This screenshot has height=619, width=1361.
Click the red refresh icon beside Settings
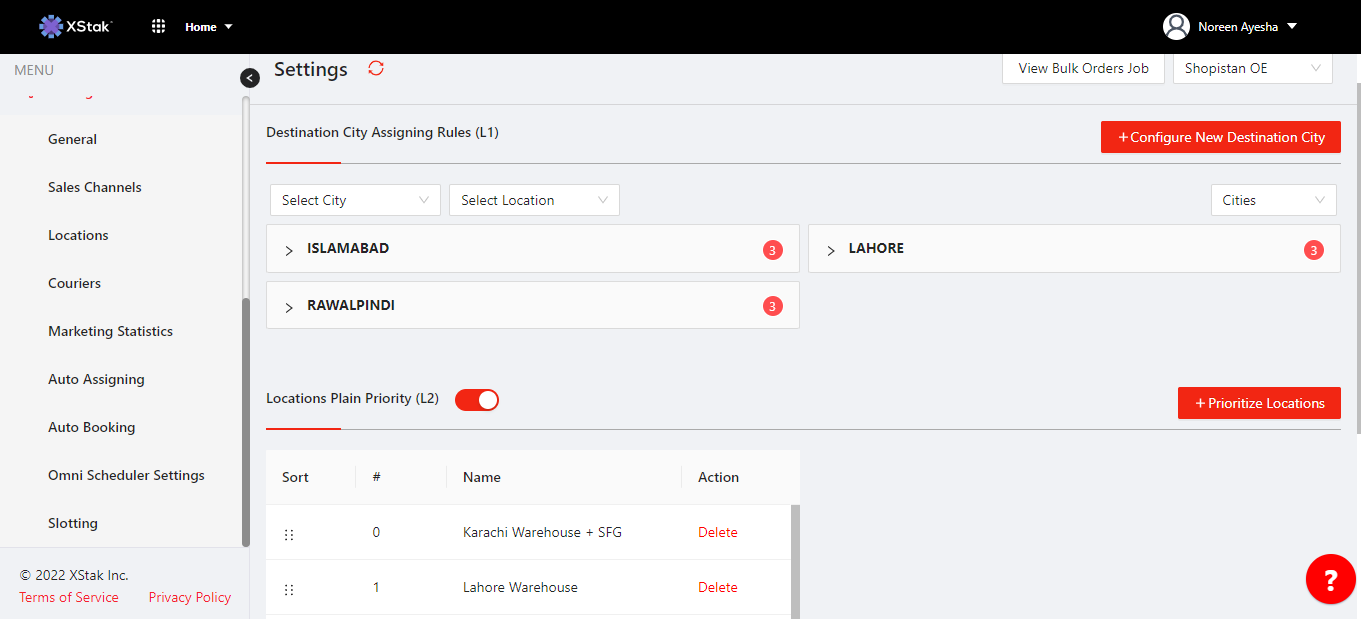point(376,68)
